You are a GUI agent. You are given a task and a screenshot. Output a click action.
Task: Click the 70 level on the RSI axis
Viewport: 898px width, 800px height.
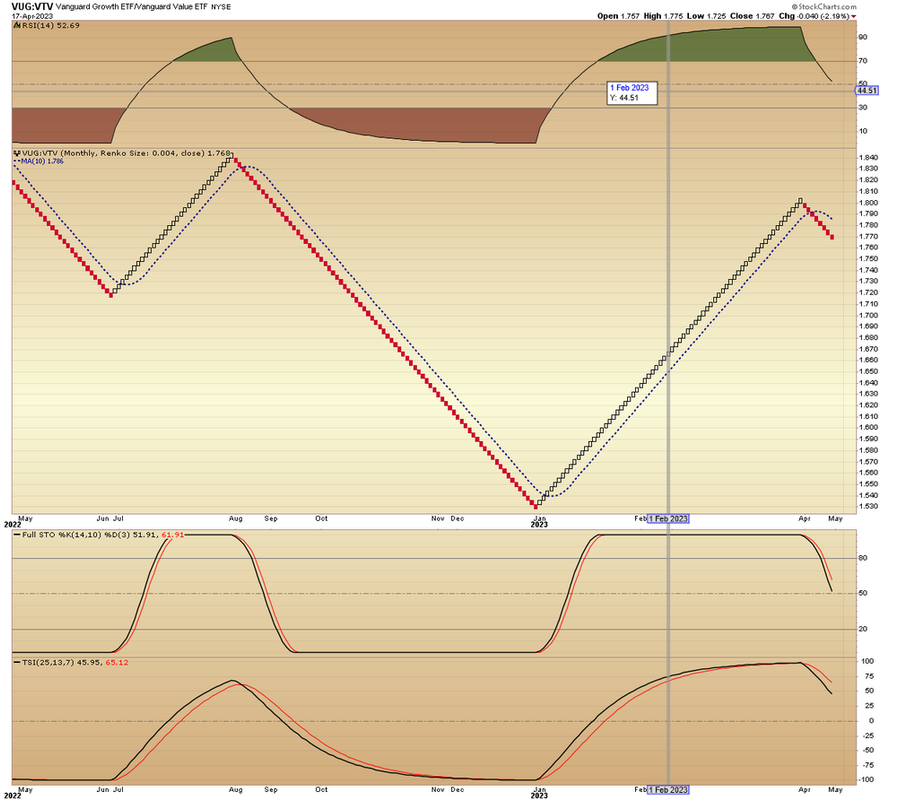pos(862,61)
